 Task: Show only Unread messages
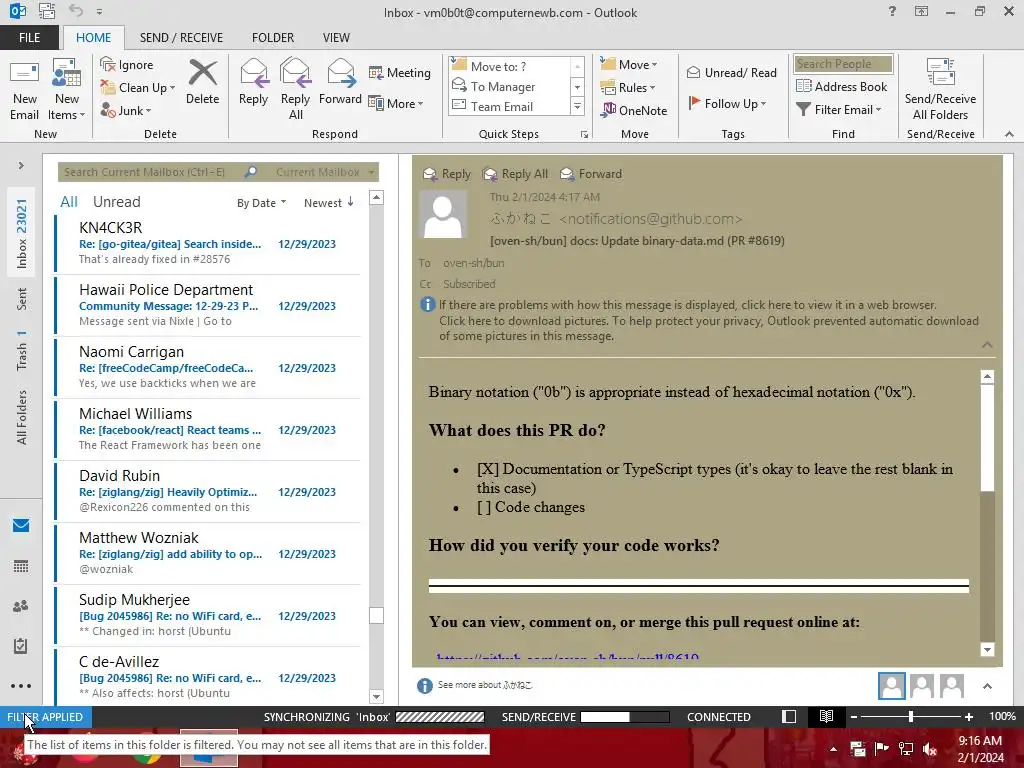tap(117, 202)
